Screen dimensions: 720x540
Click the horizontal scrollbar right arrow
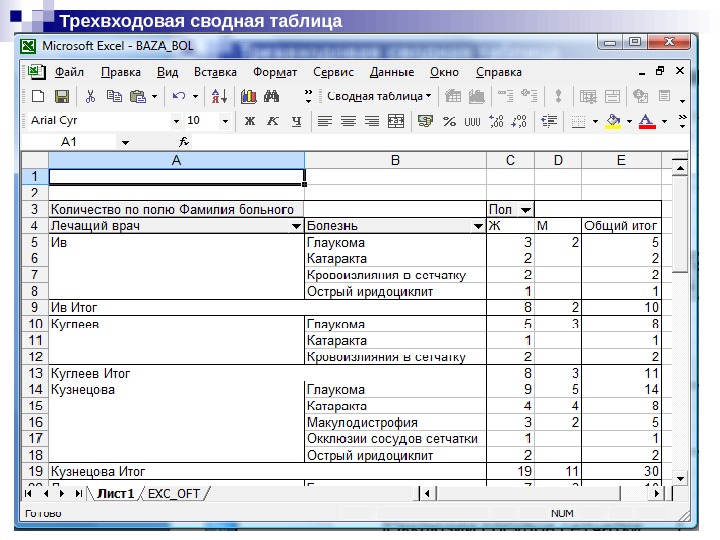657,494
